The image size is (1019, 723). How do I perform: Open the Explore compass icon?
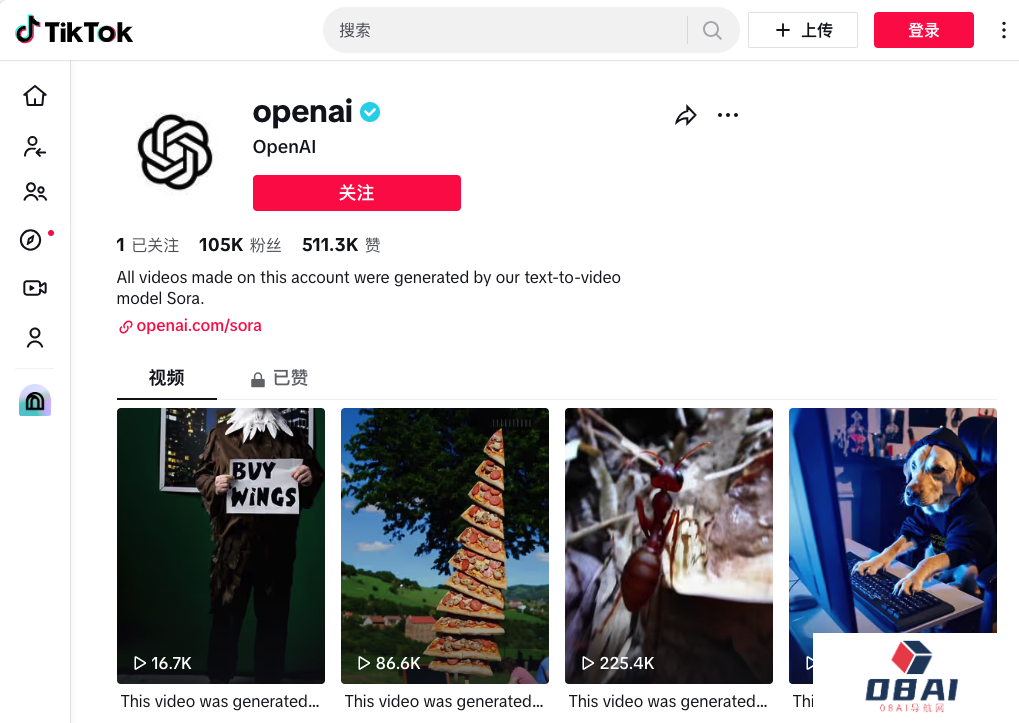[31, 240]
